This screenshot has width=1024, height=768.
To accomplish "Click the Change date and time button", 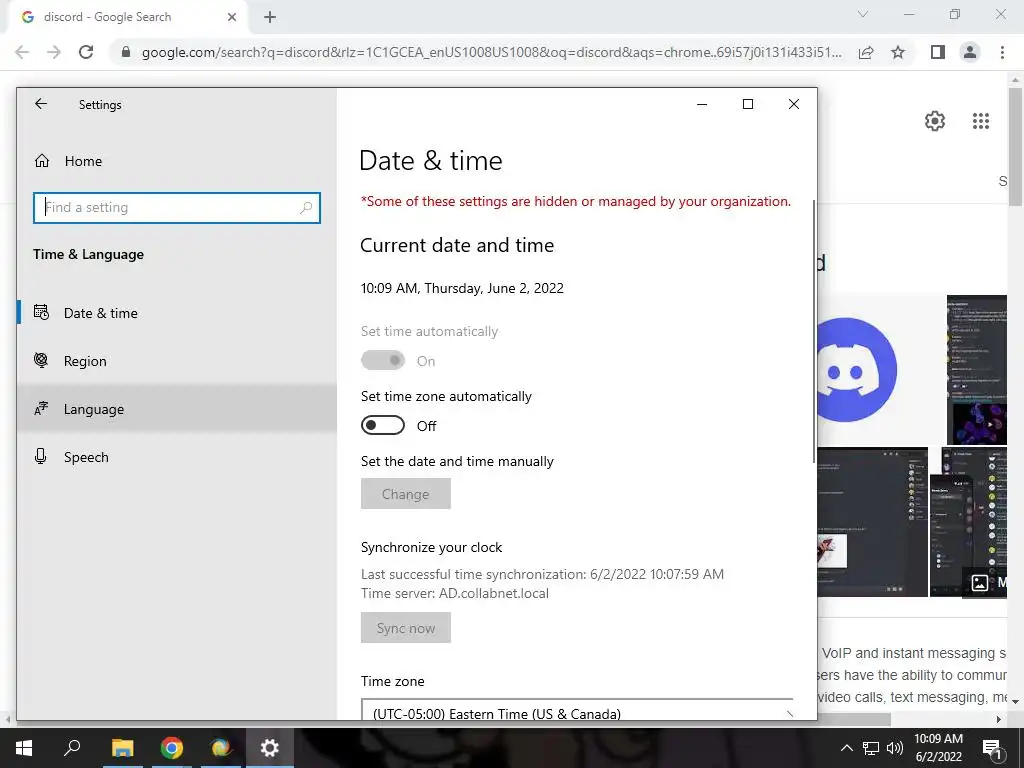I will click(406, 494).
